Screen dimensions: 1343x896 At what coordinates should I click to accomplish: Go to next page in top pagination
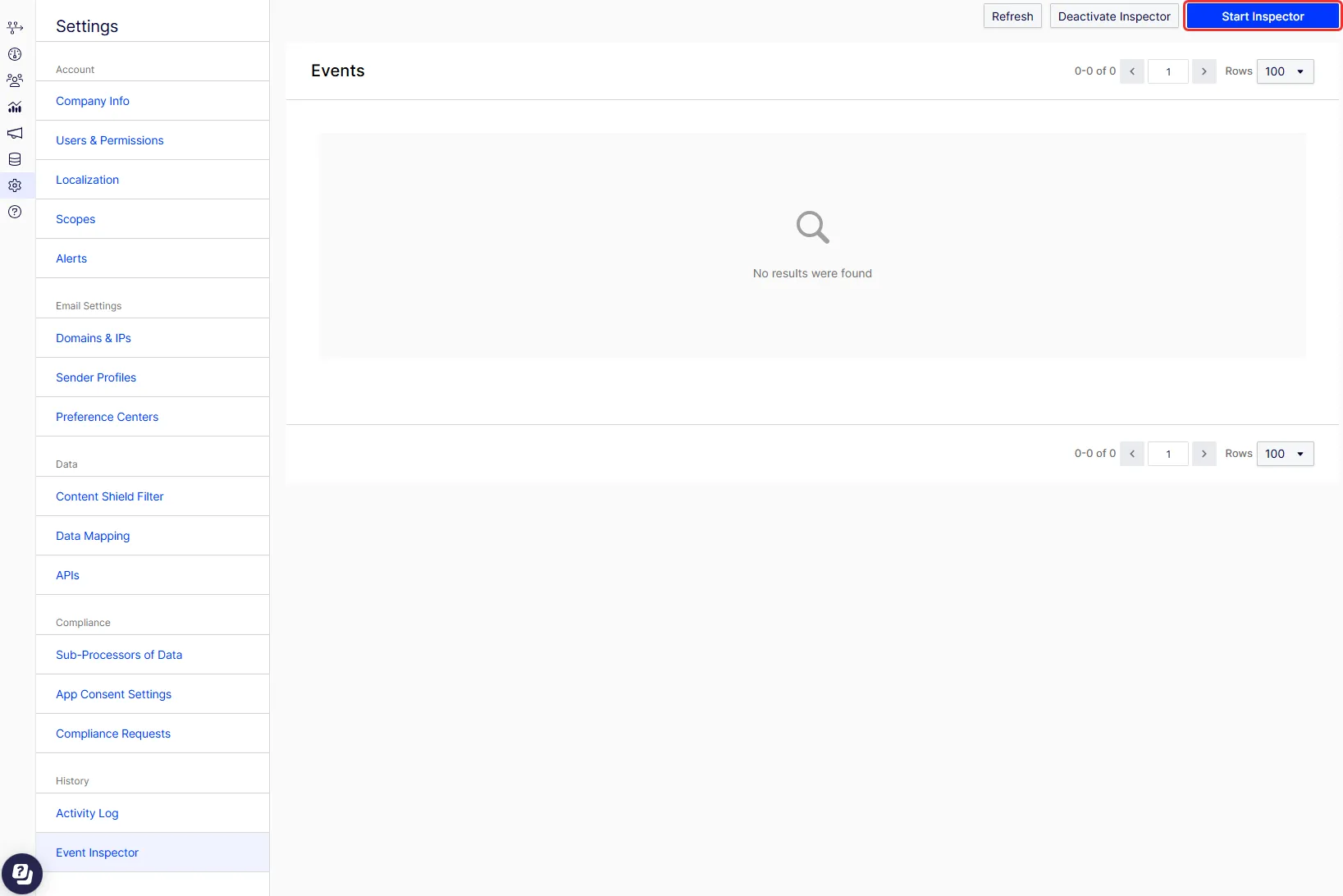click(1204, 71)
